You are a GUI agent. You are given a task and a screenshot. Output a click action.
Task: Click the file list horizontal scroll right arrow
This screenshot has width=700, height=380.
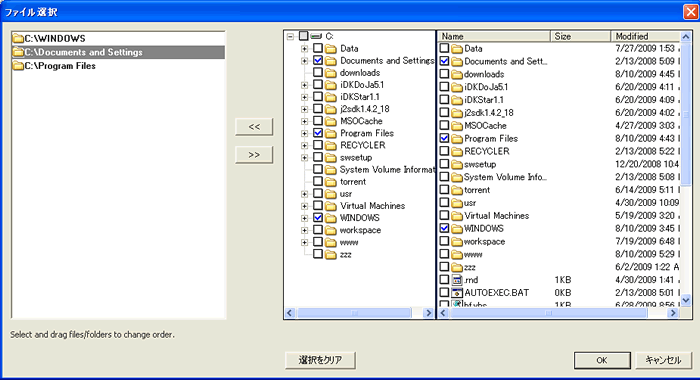pos(673,313)
